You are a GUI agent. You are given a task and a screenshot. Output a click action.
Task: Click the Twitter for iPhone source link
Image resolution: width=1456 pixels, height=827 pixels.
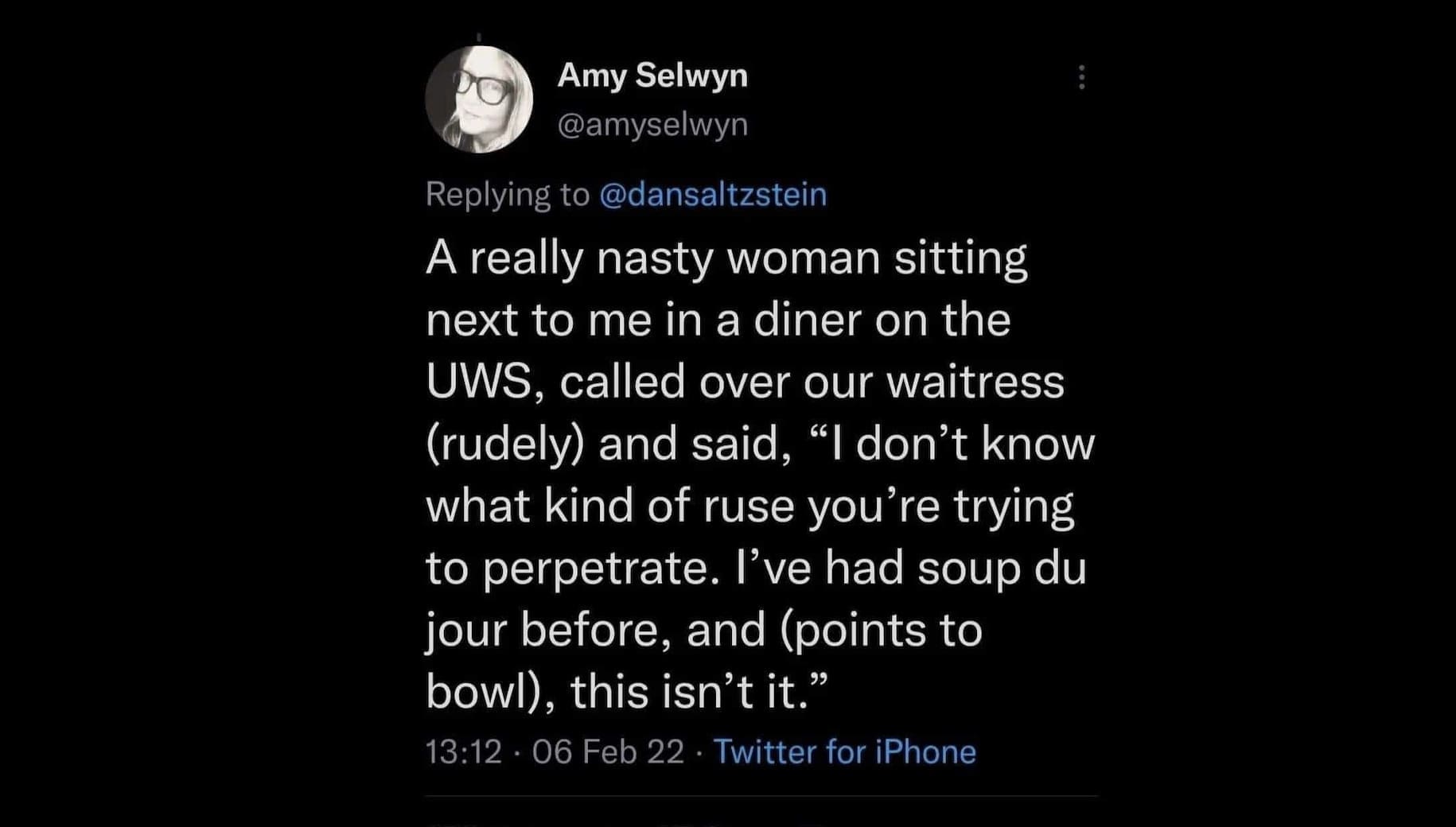(x=844, y=751)
